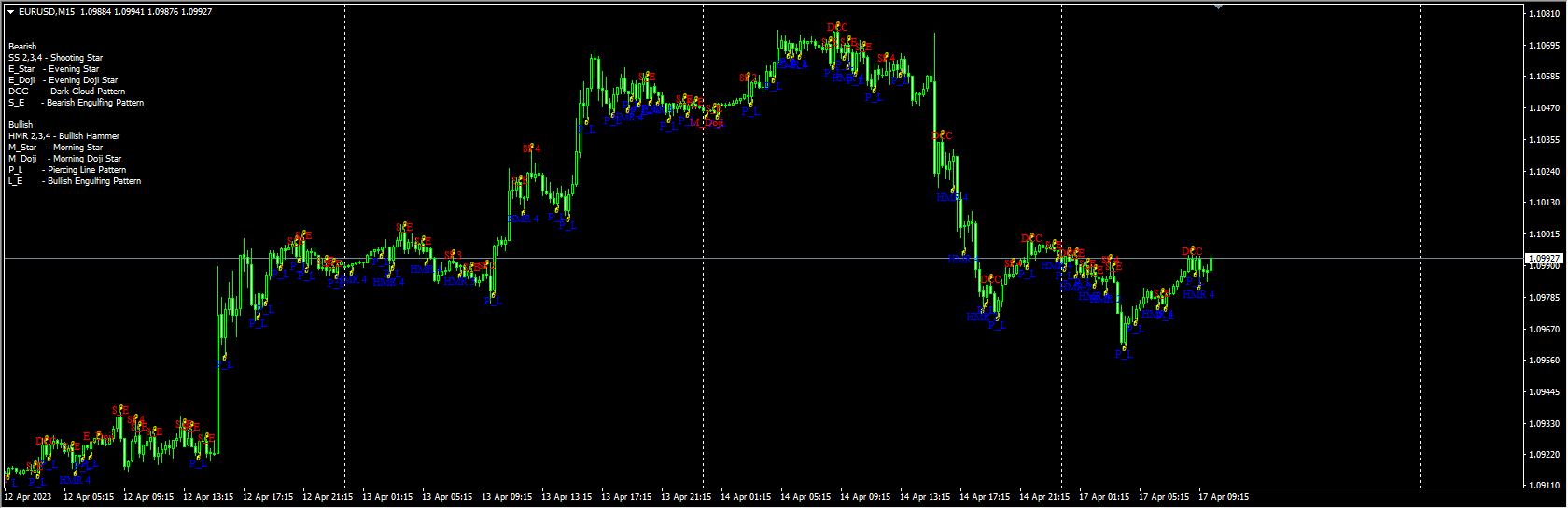Click time axis label '12 Apr 05:15'

click(89, 497)
